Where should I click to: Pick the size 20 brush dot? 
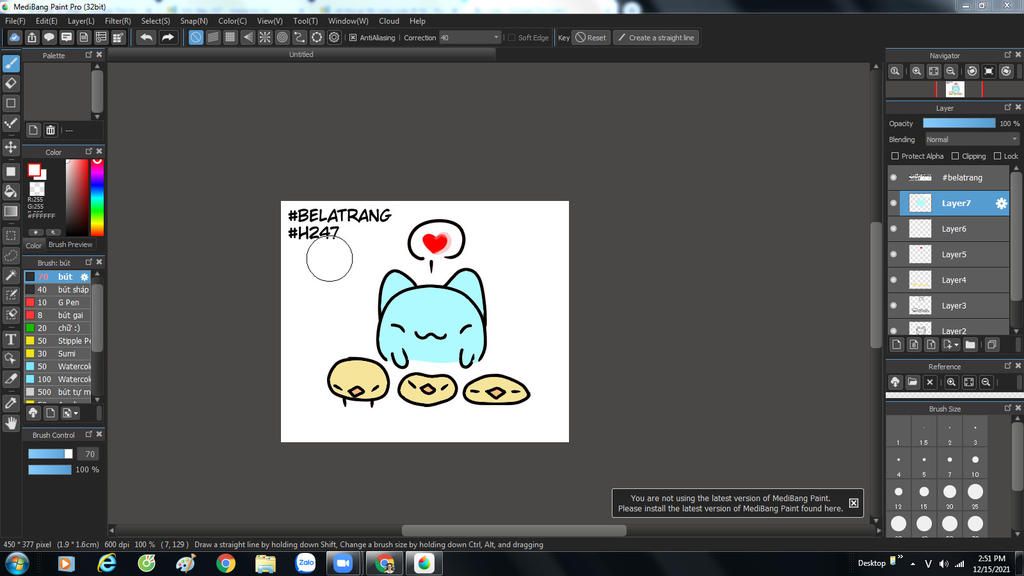[950, 492]
